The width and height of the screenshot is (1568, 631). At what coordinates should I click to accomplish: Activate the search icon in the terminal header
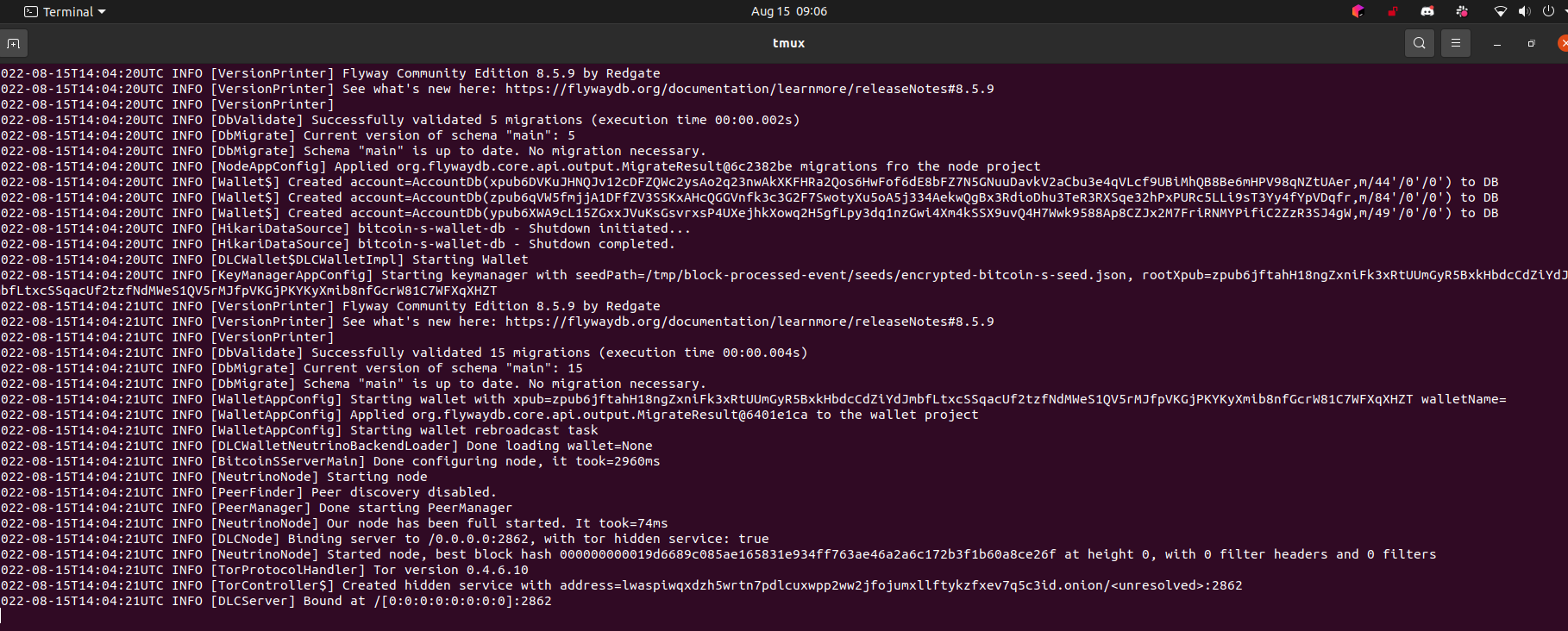[1419, 42]
